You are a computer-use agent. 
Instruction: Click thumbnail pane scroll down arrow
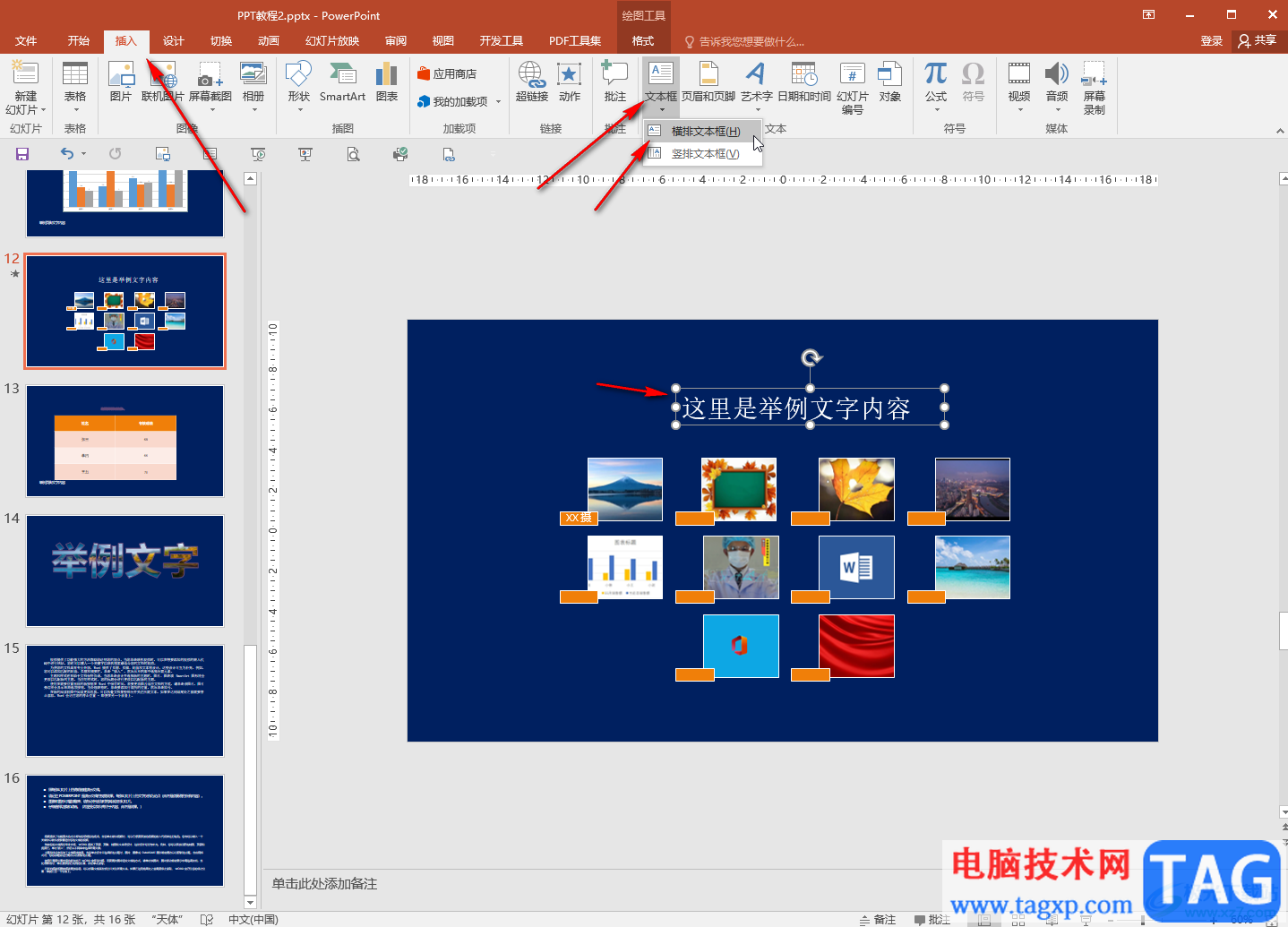(x=251, y=902)
